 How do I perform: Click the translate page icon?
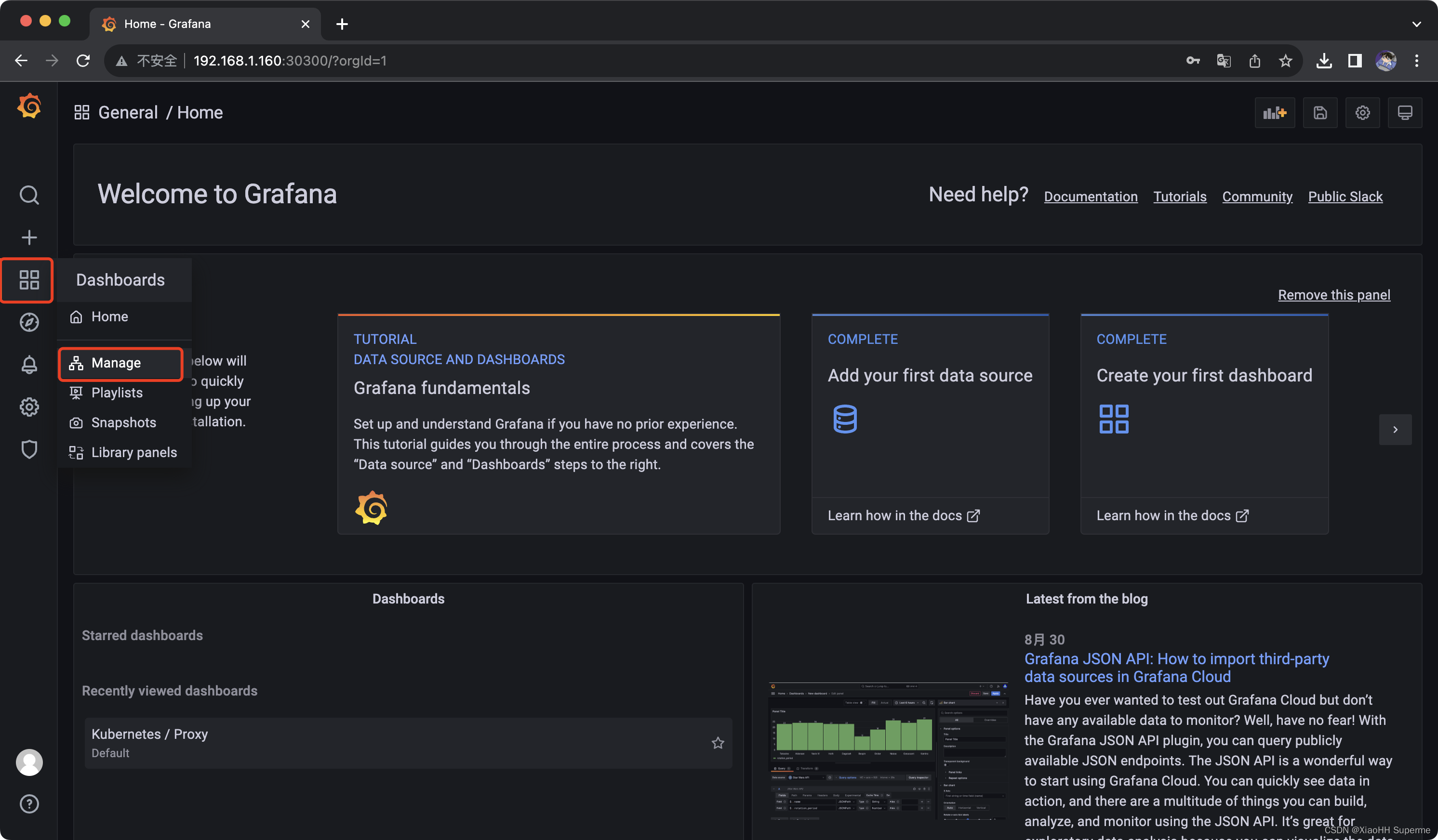[1224, 61]
